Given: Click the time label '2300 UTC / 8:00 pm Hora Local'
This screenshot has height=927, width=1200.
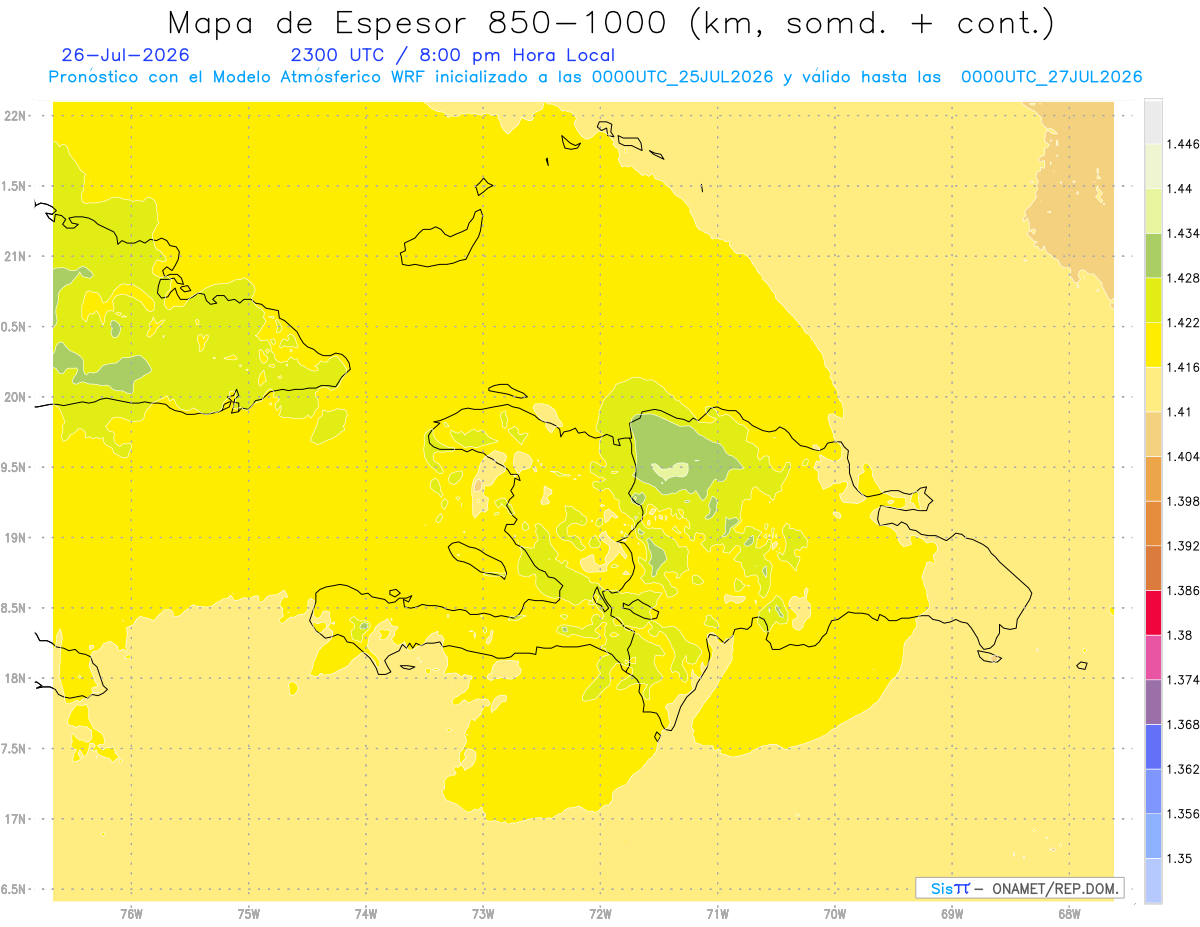Looking at the screenshot, I should pos(453,56).
